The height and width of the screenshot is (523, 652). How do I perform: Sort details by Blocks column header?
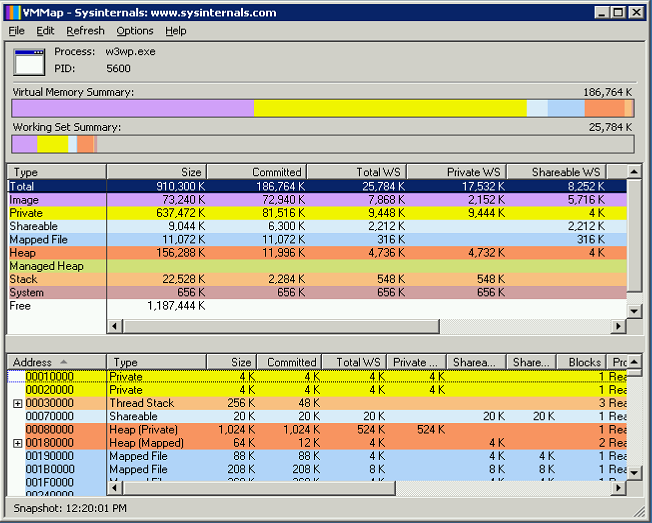click(581, 362)
